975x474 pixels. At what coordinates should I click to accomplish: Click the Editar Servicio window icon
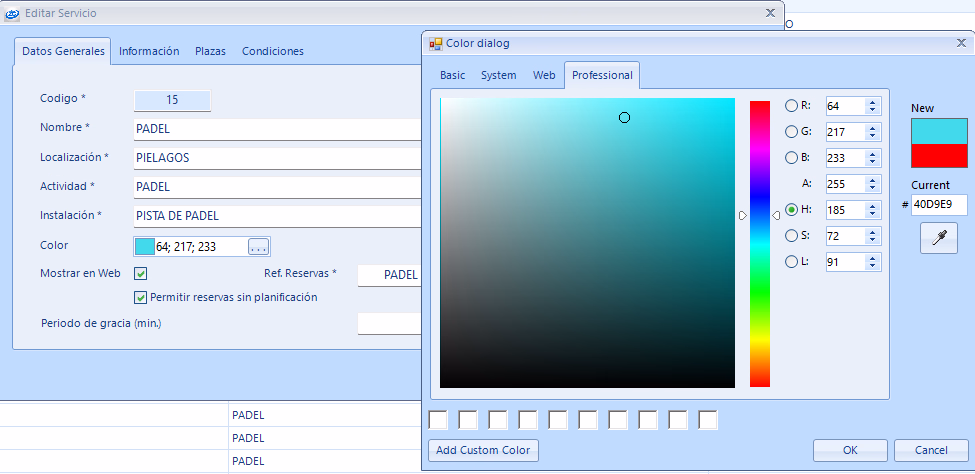tap(11, 13)
